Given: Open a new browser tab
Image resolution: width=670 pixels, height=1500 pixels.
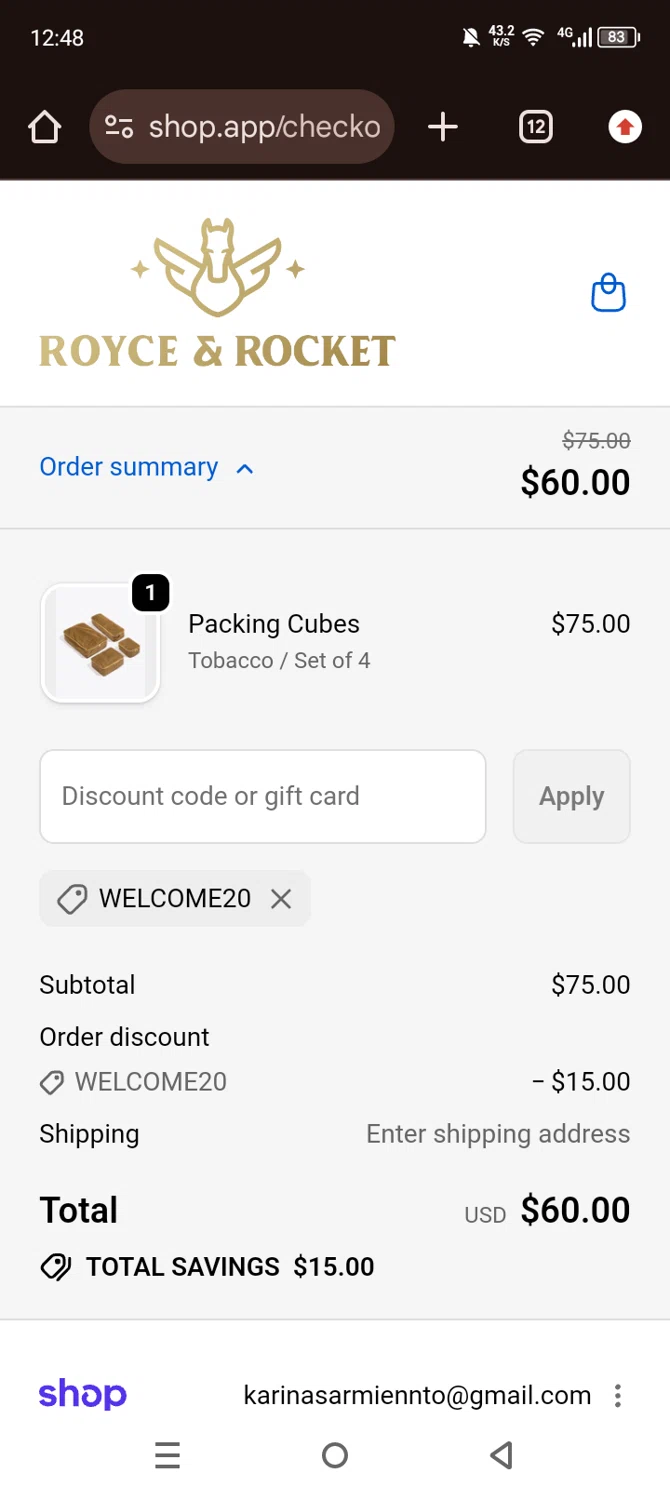Looking at the screenshot, I should click(442, 127).
